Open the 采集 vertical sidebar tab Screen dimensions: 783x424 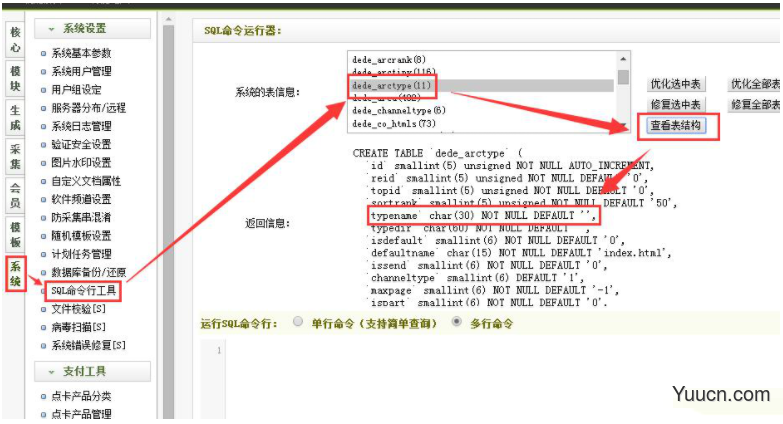pos(15,156)
